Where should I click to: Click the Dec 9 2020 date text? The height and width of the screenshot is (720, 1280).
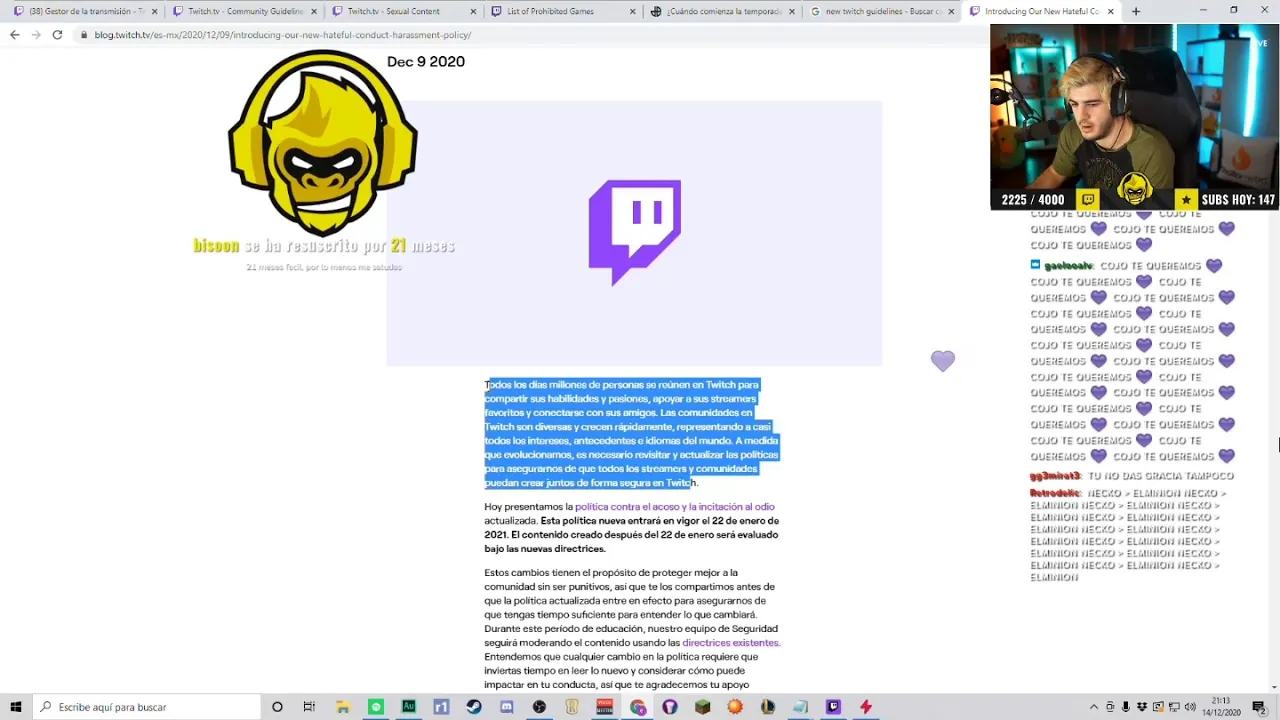(x=426, y=62)
